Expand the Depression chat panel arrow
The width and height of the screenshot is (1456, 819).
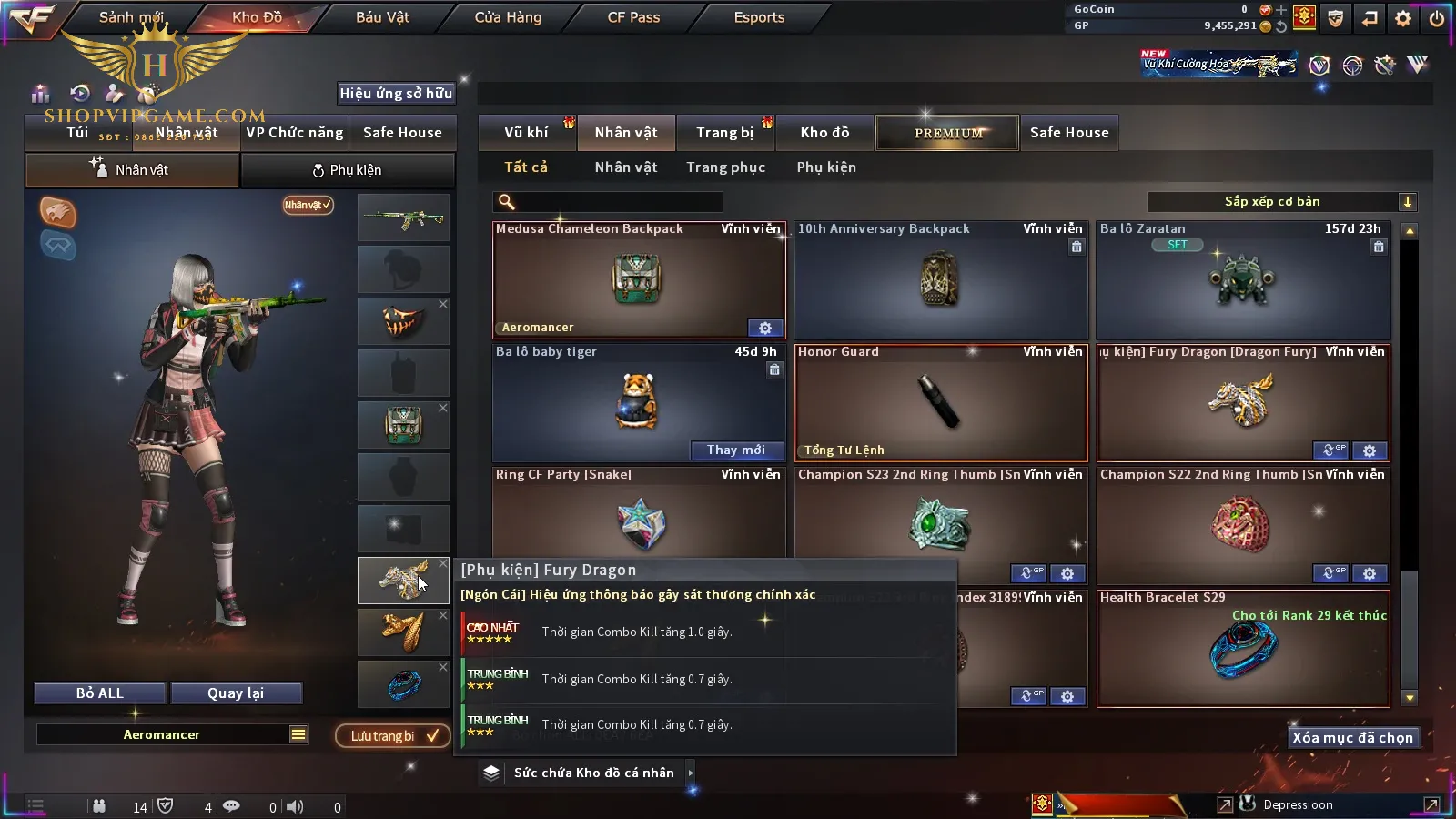click(x=1431, y=804)
